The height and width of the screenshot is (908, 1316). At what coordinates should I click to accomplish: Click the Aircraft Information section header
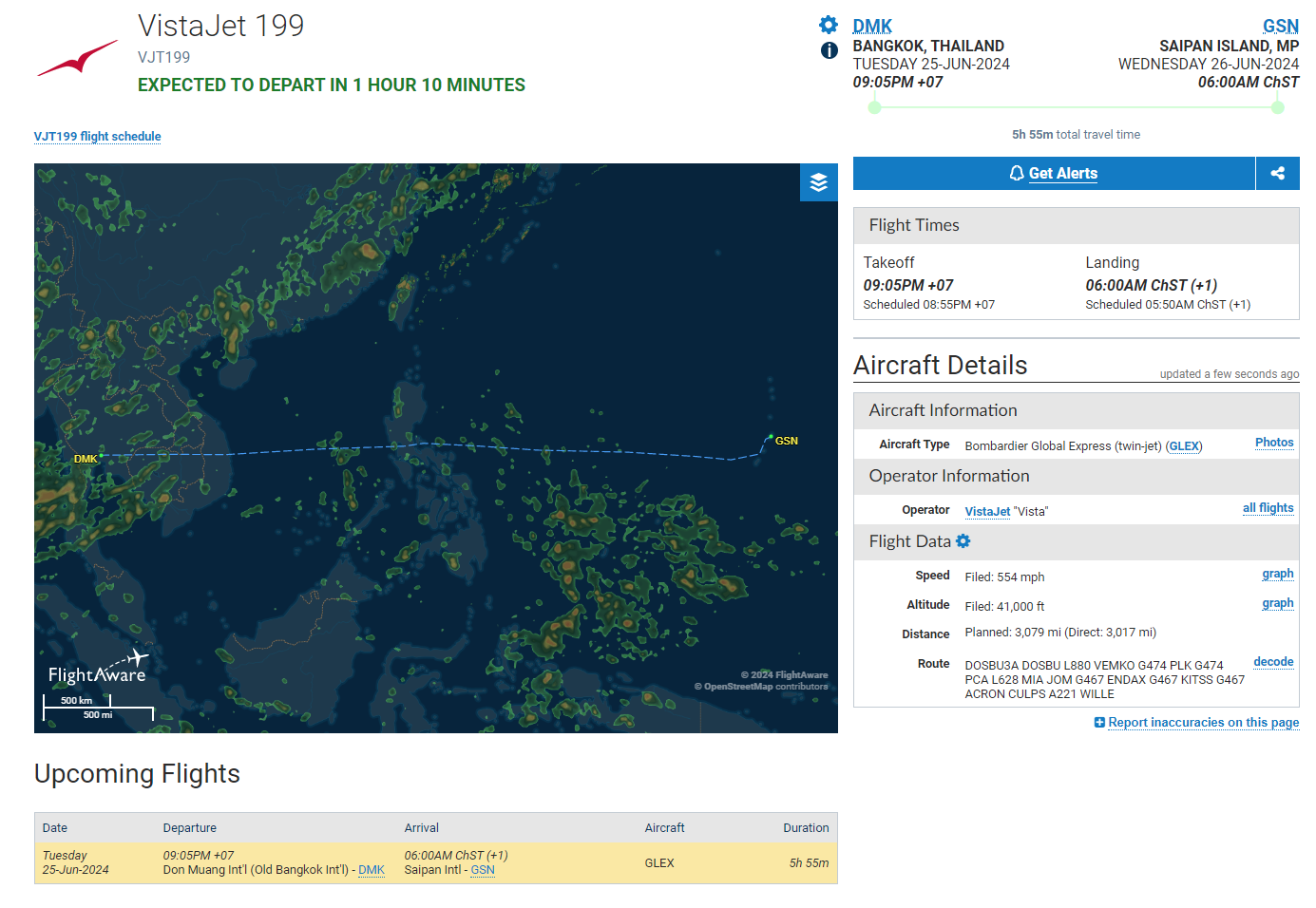tap(1077, 410)
